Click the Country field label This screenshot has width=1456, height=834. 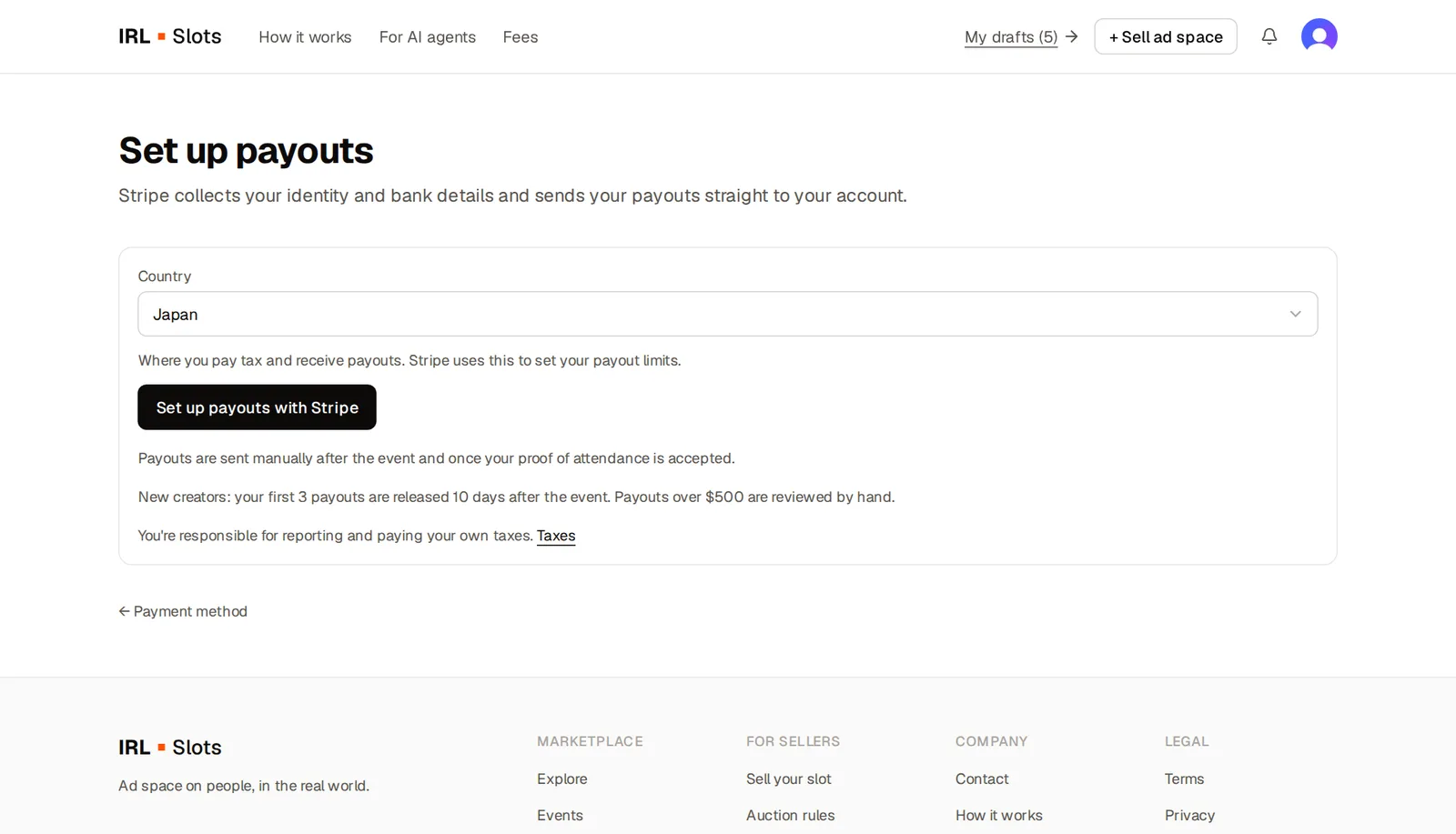click(x=165, y=276)
